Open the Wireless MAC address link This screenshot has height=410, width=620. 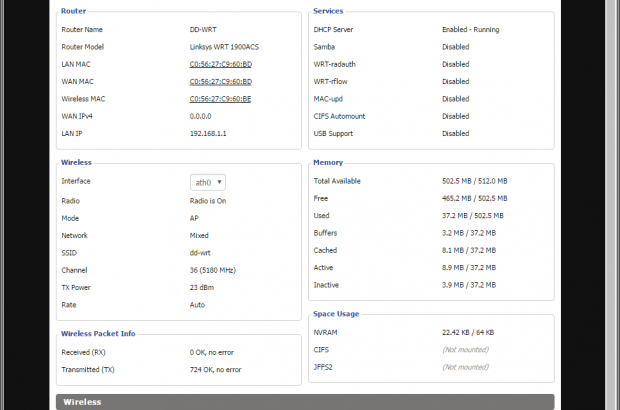pos(220,99)
